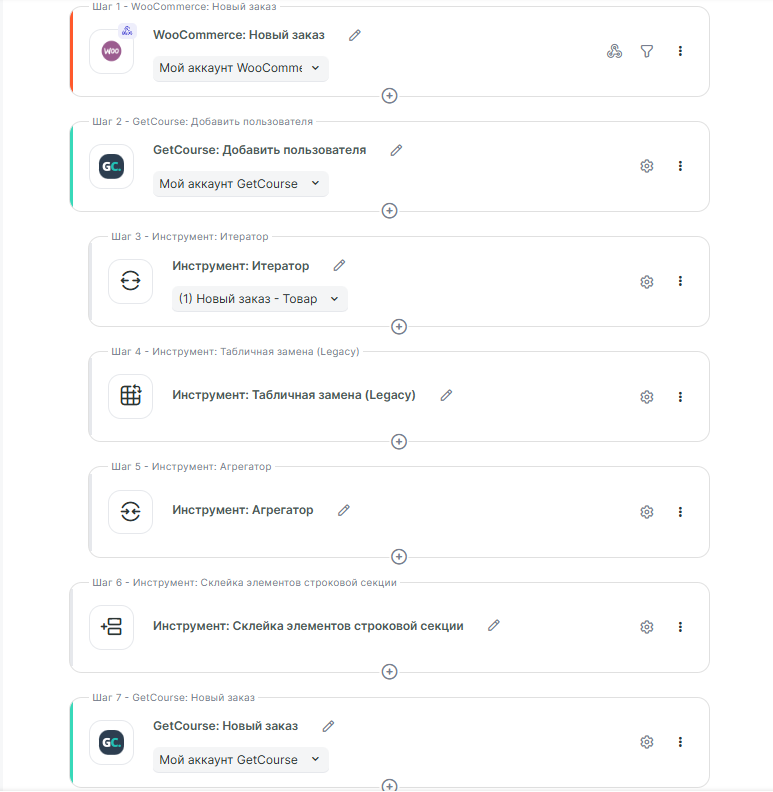Rename the Агрегатор step via pencil icon
Image resolution: width=773 pixels, height=792 pixels.
pyautogui.click(x=344, y=510)
